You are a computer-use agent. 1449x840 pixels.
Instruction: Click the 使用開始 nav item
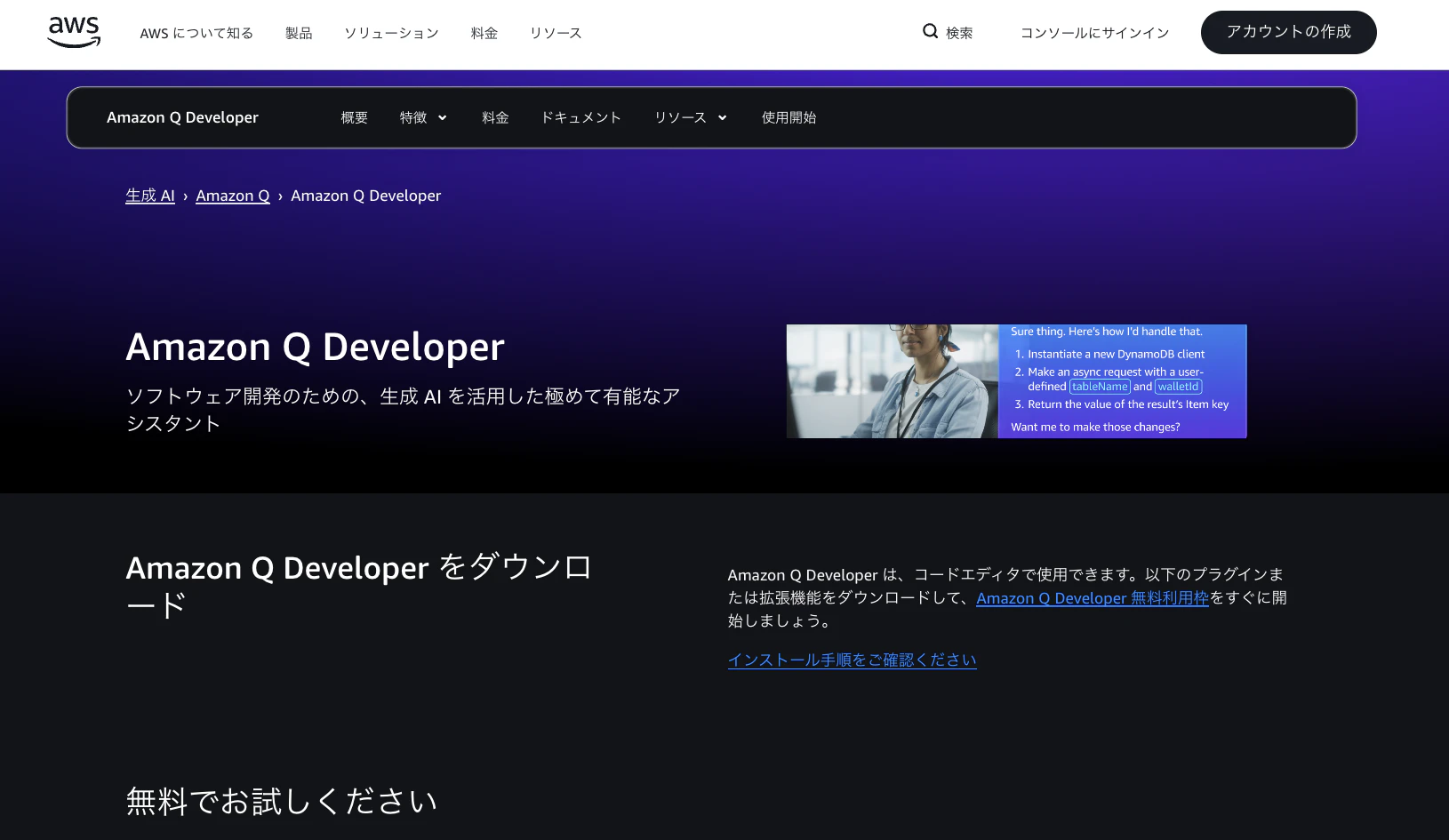point(789,117)
